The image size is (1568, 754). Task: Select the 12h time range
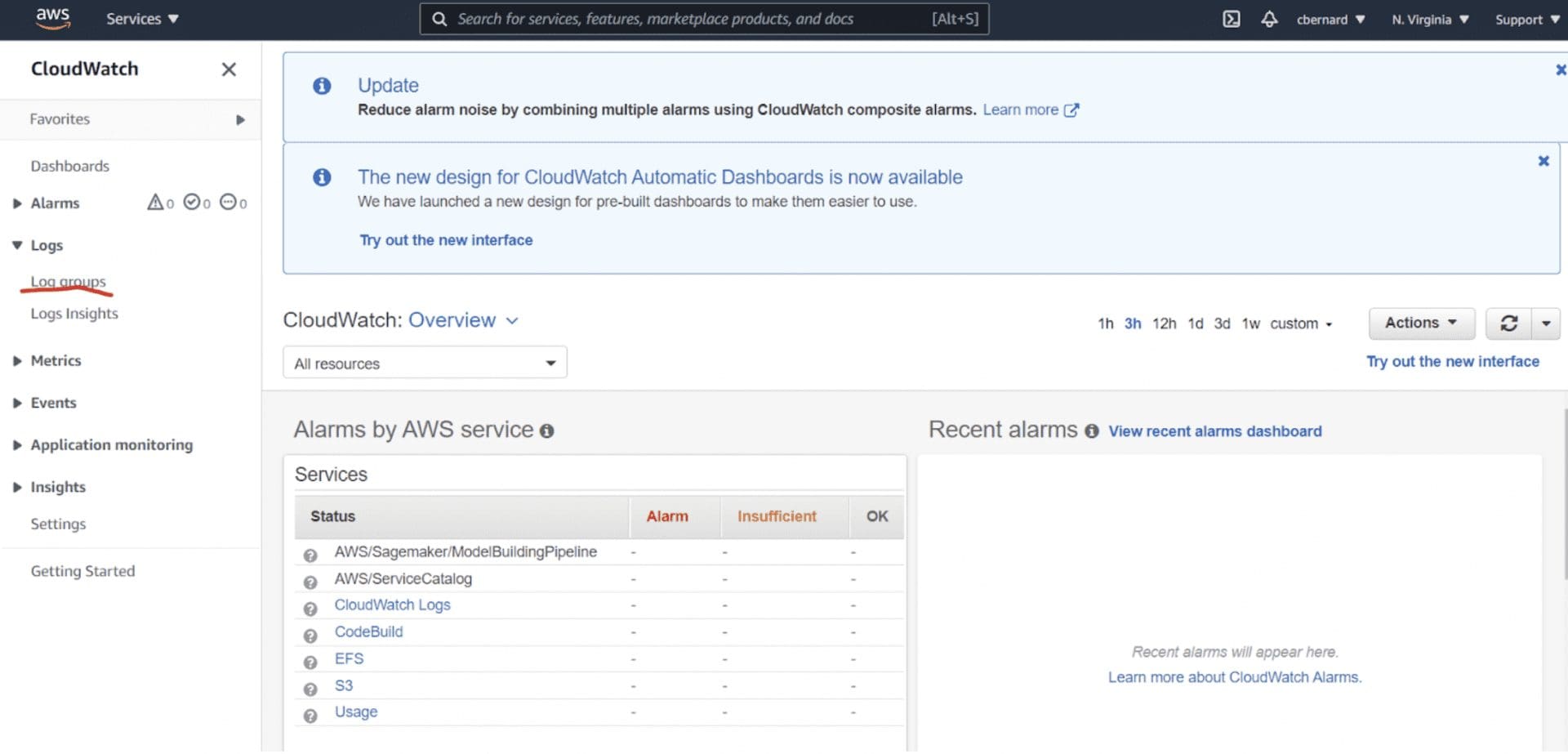tap(1164, 323)
